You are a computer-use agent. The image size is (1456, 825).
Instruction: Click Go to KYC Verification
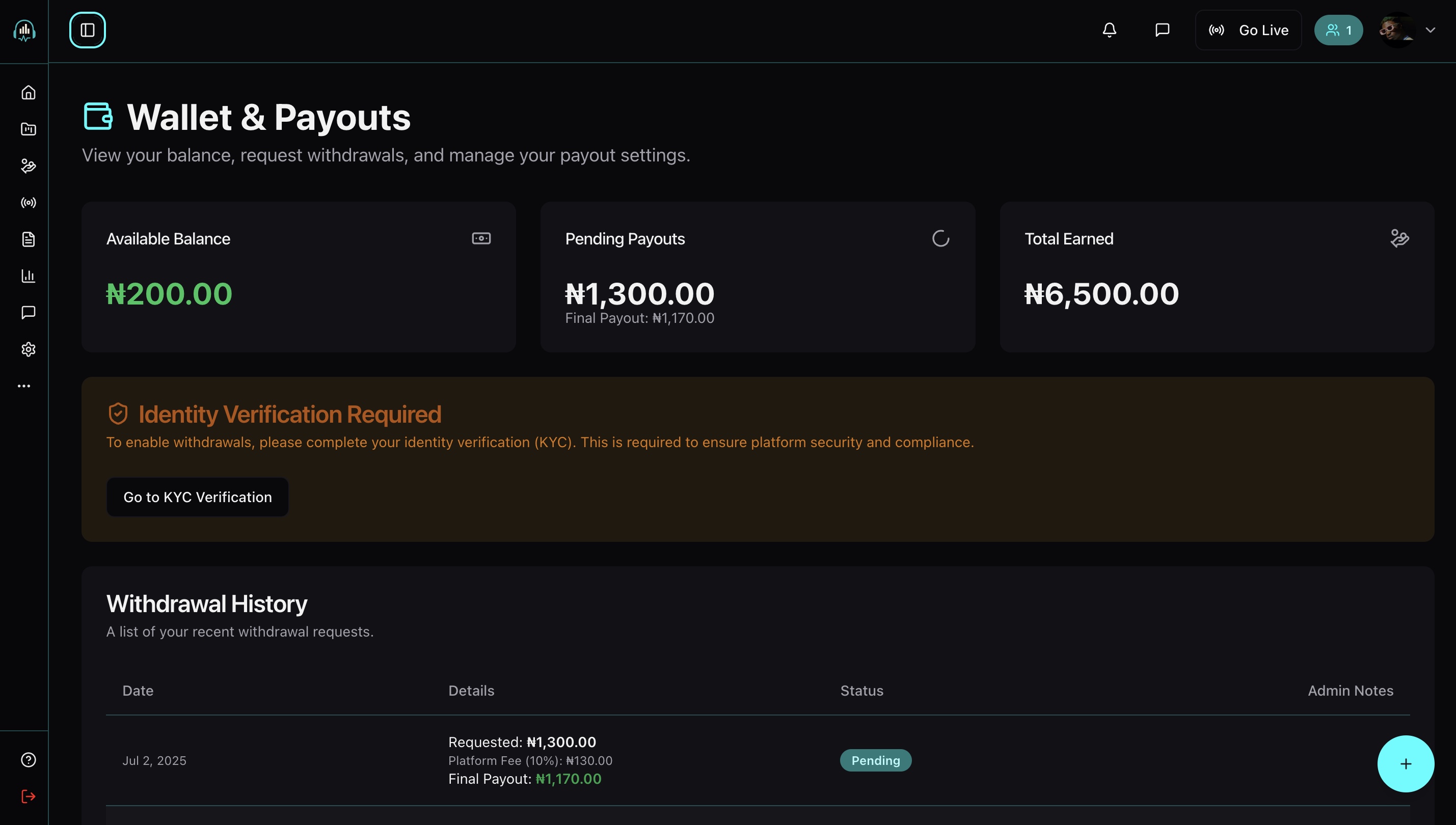[x=197, y=497]
